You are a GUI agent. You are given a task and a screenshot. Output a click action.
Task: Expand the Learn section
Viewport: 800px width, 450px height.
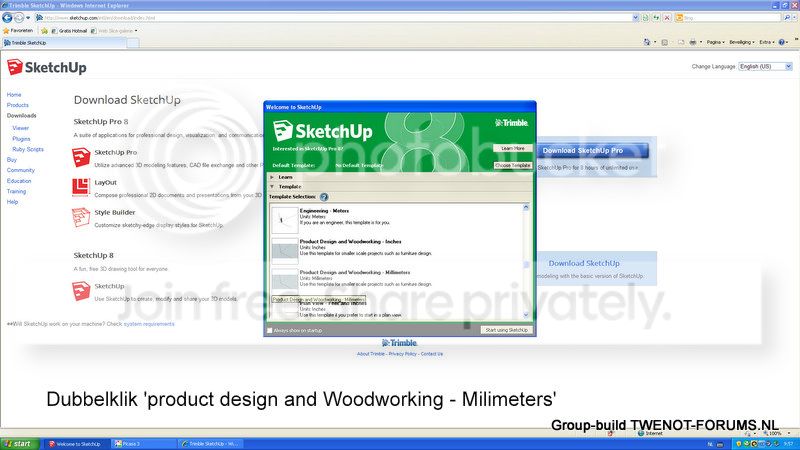271,177
